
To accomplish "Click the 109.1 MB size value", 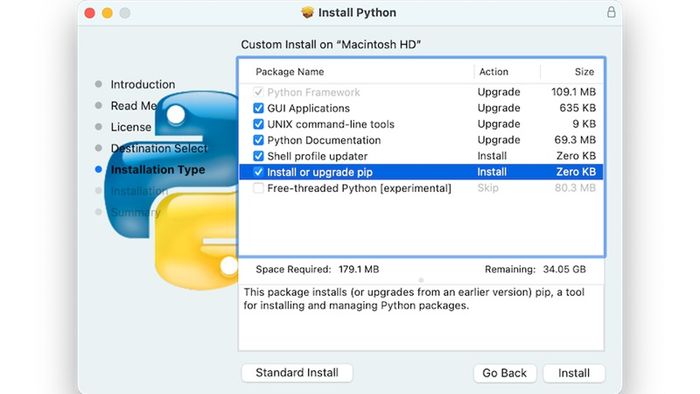I will pos(574,92).
